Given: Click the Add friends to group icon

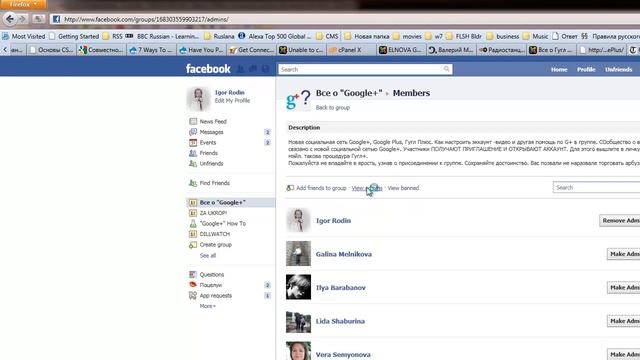Looking at the screenshot, I should tap(290, 188).
